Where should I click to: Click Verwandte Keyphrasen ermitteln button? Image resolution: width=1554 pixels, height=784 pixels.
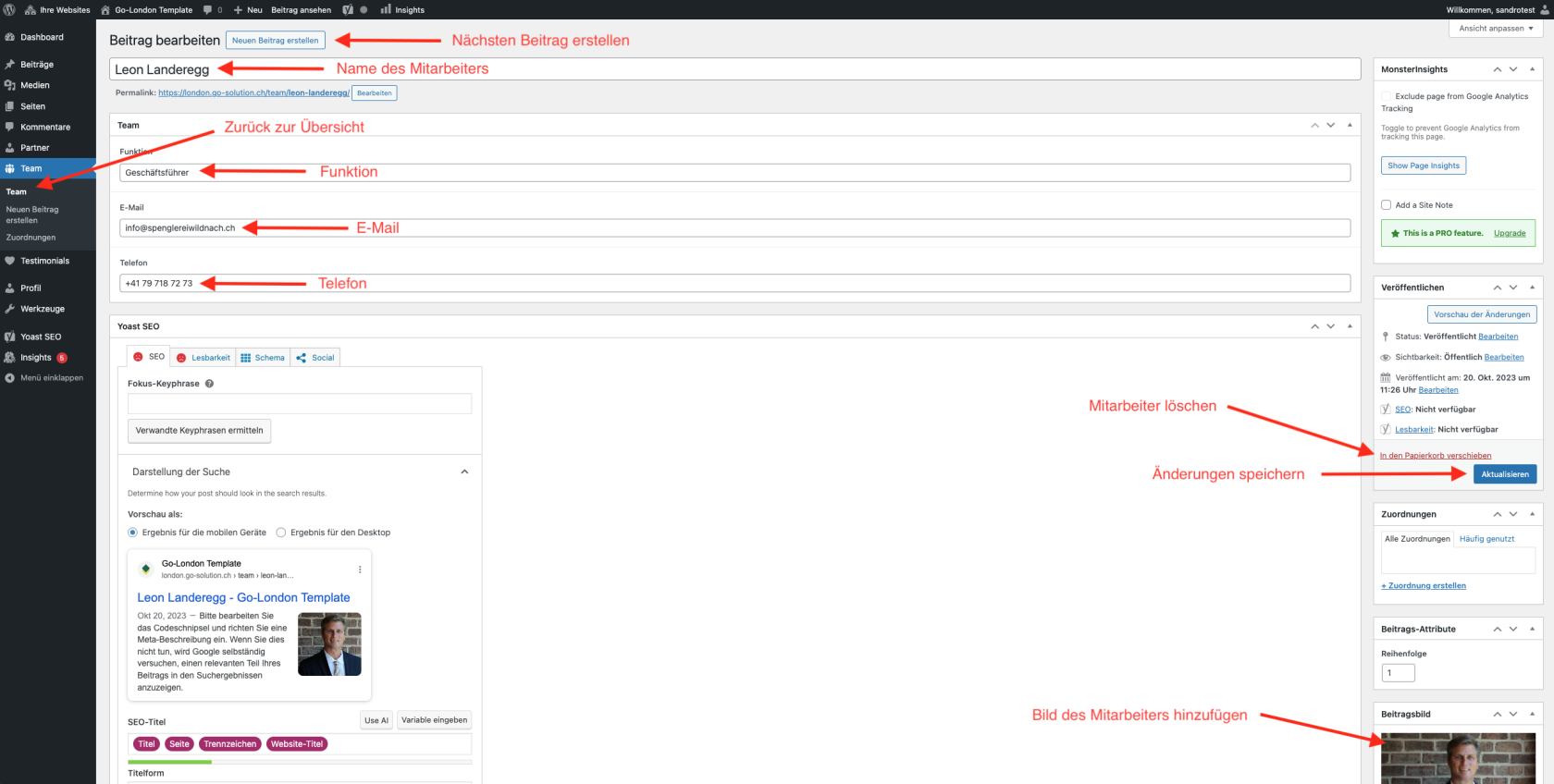click(199, 431)
